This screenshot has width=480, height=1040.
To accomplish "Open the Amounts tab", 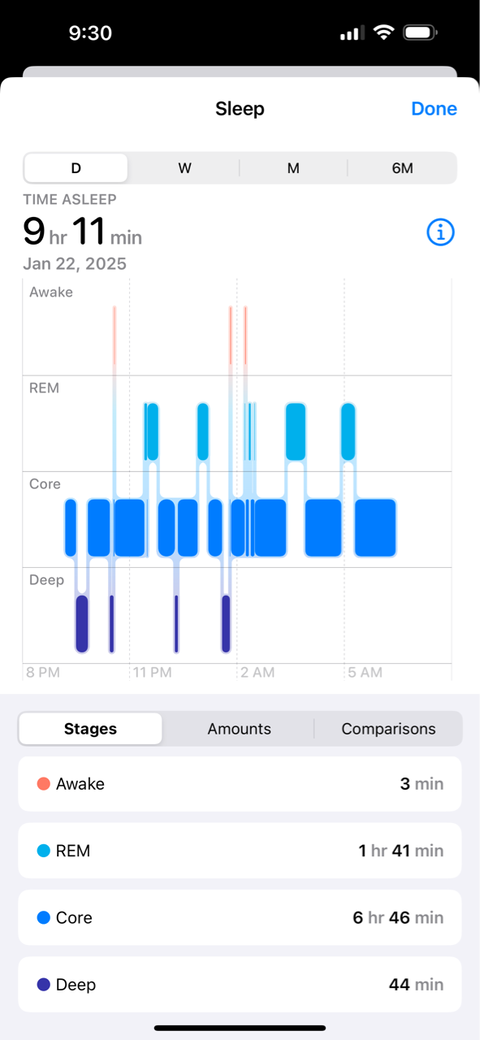I will (x=239, y=729).
